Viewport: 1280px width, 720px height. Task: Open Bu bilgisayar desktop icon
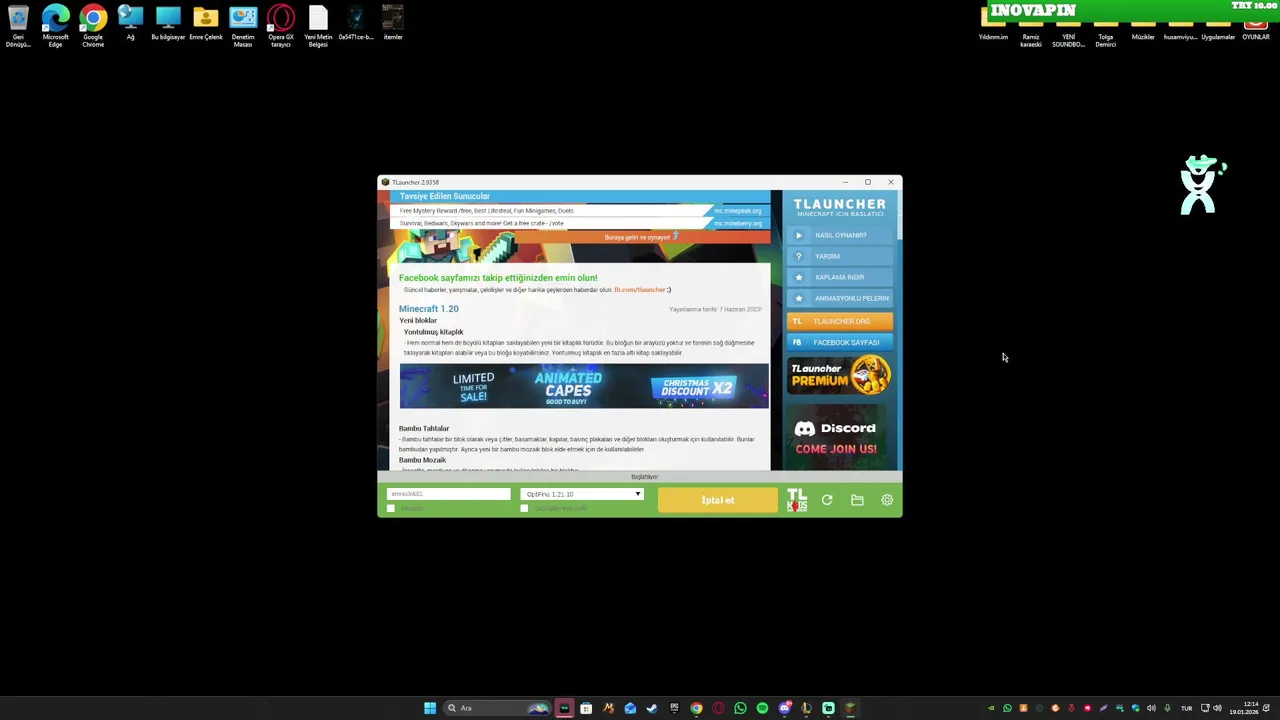point(168,24)
